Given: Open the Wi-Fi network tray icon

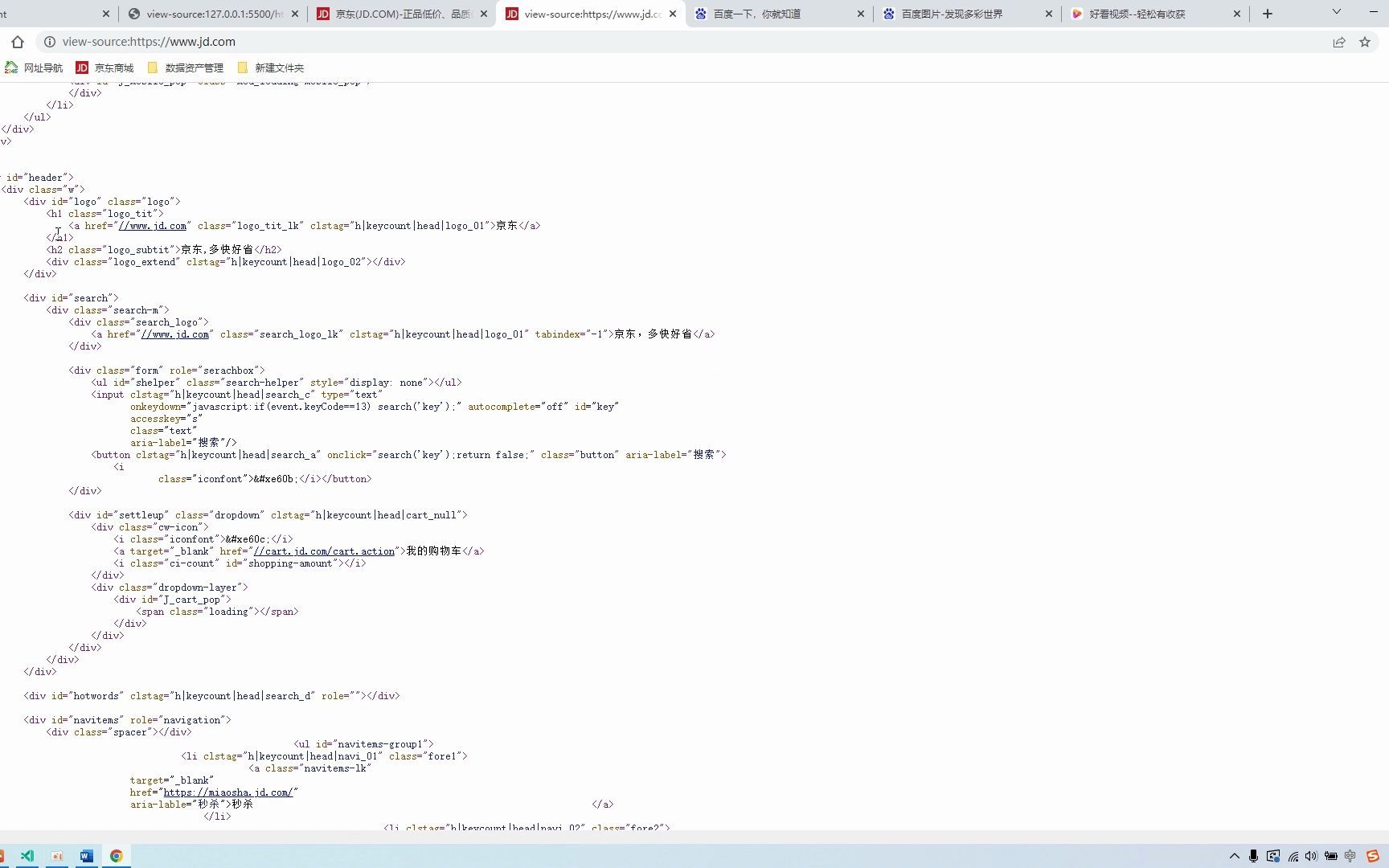Looking at the screenshot, I should [1293, 856].
